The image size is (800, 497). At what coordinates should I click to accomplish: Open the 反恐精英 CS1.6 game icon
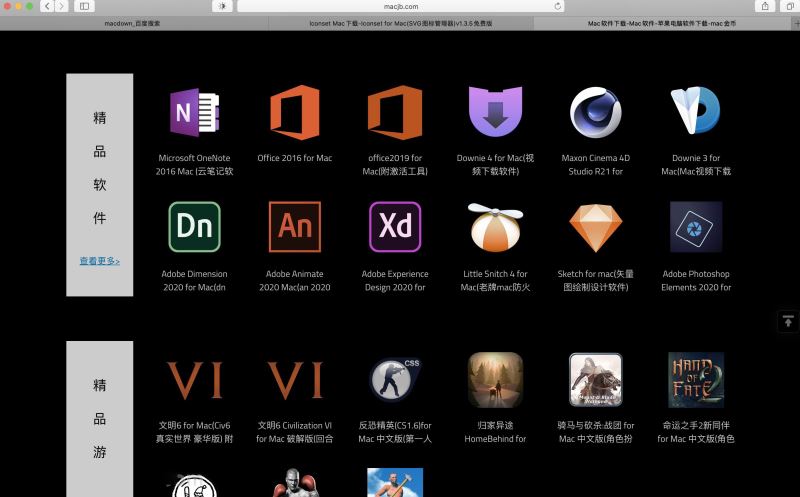(x=395, y=379)
